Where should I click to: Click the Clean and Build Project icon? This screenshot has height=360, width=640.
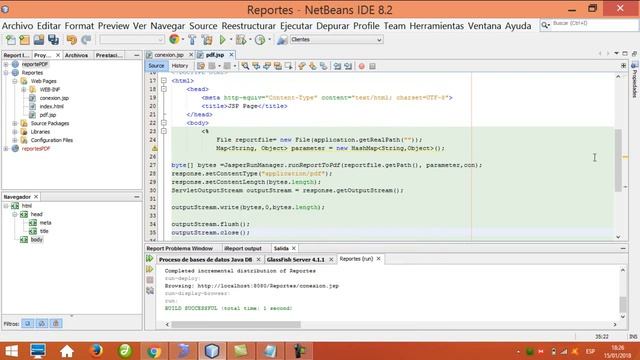(x=207, y=40)
